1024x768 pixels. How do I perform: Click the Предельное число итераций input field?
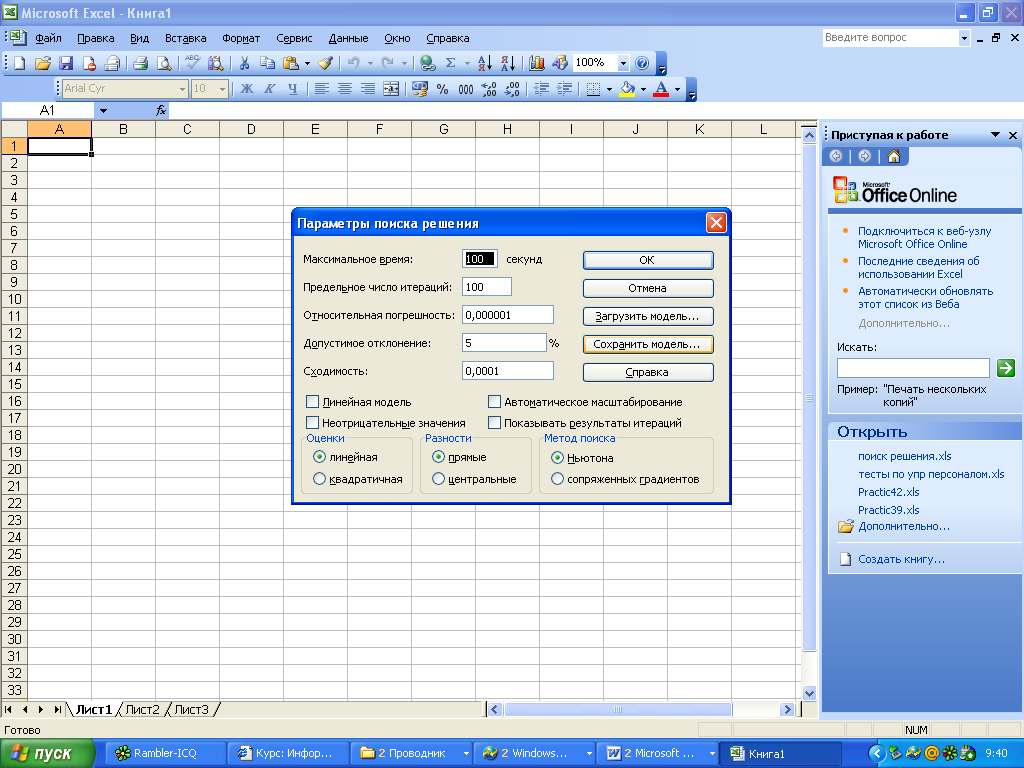click(x=487, y=287)
